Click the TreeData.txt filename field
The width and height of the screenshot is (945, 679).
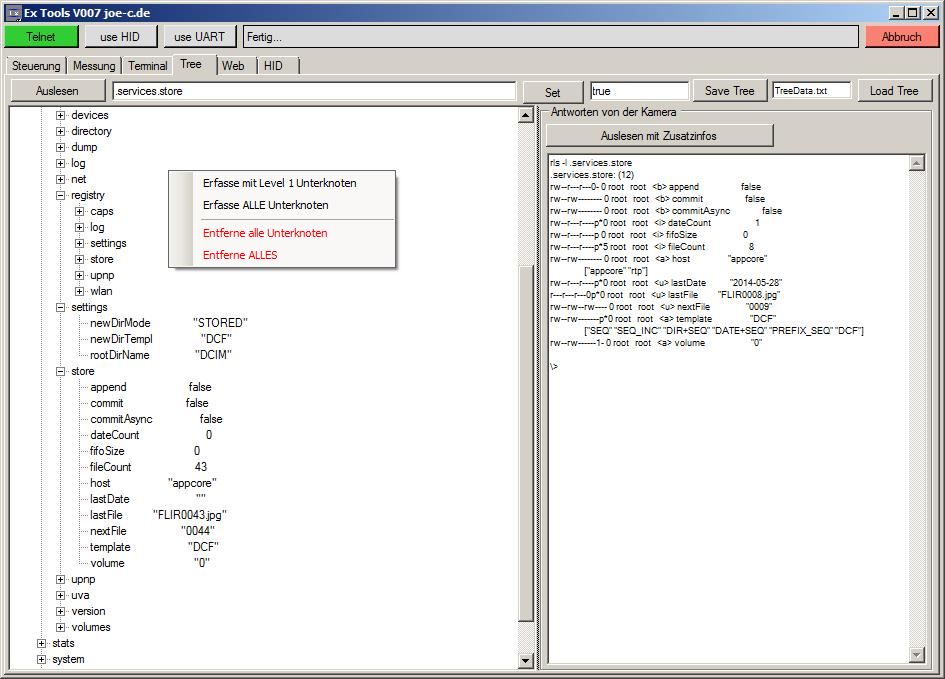click(x=811, y=91)
